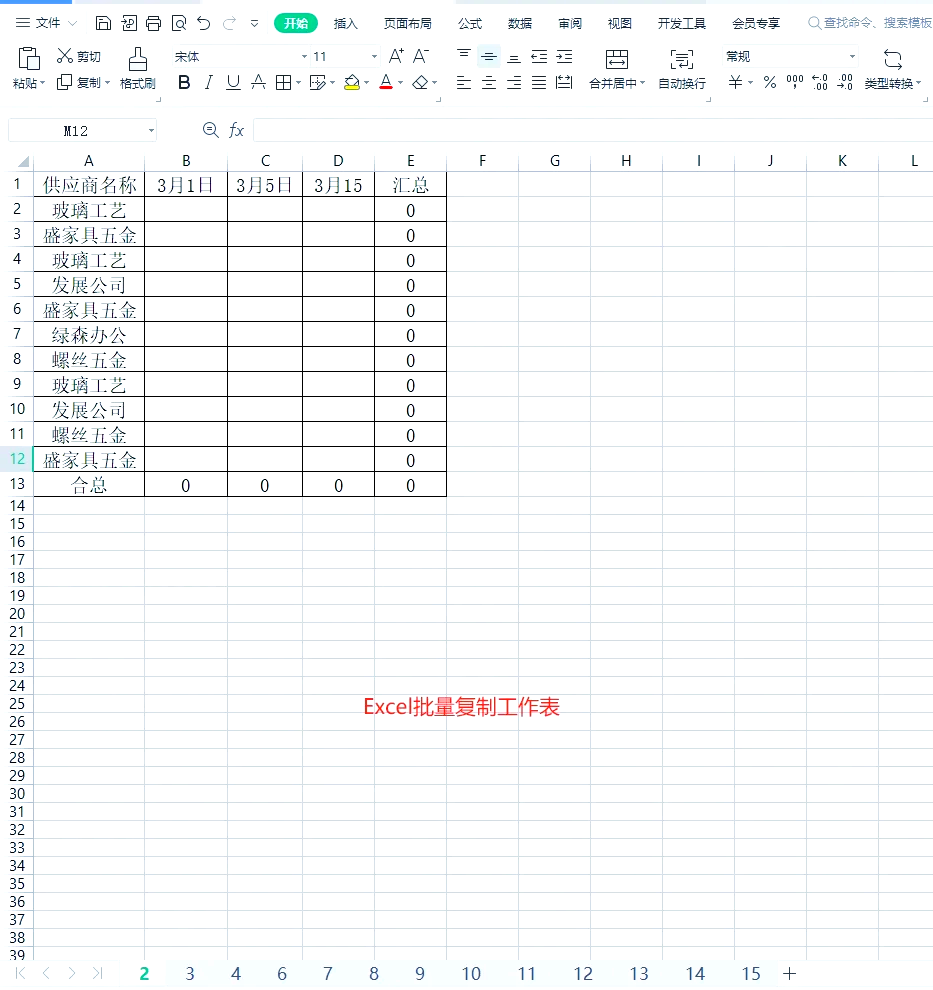Apply the yellow fill color swatch
The width and height of the screenshot is (933, 990).
[351, 83]
